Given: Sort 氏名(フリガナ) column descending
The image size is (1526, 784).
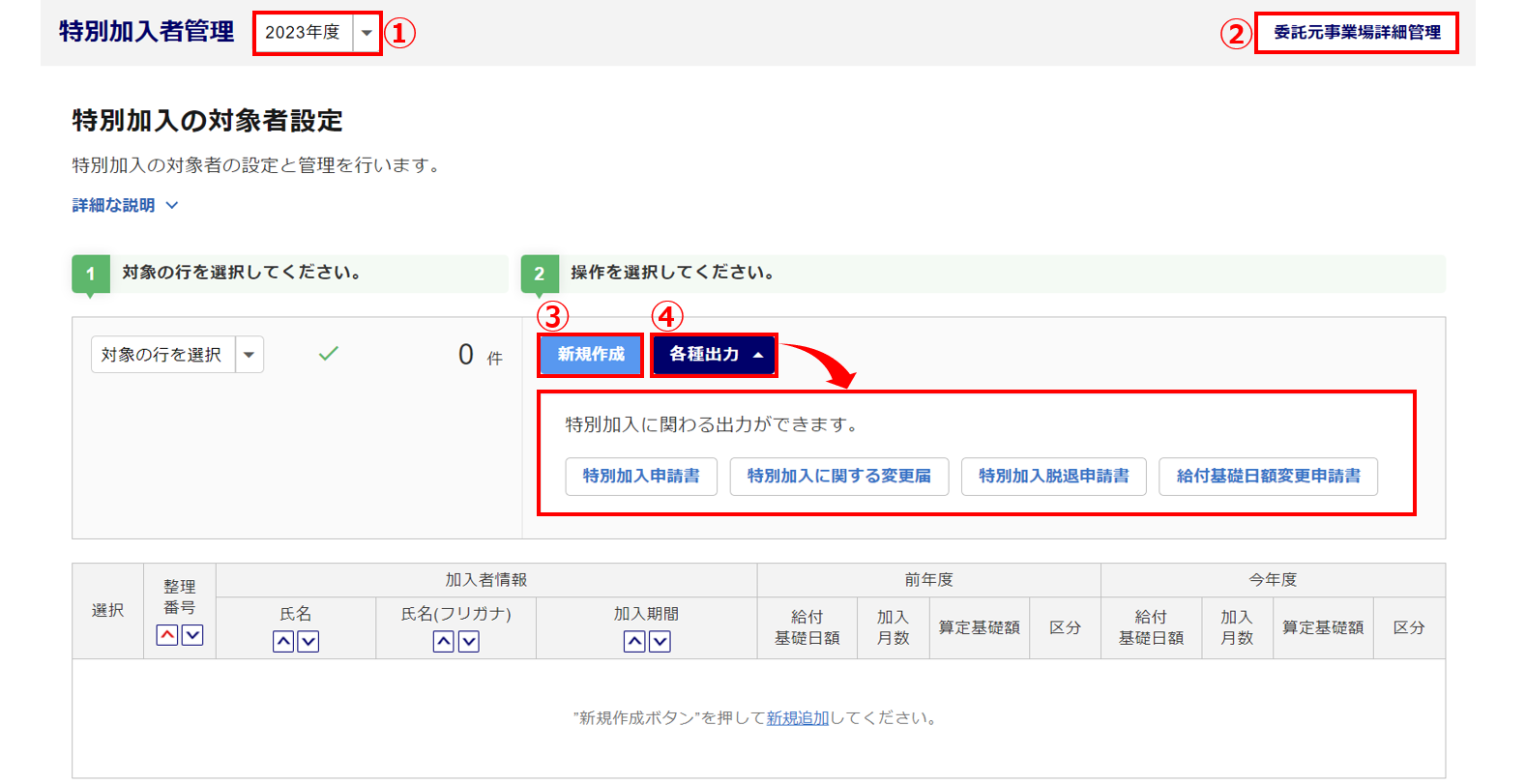Looking at the screenshot, I should click(469, 641).
